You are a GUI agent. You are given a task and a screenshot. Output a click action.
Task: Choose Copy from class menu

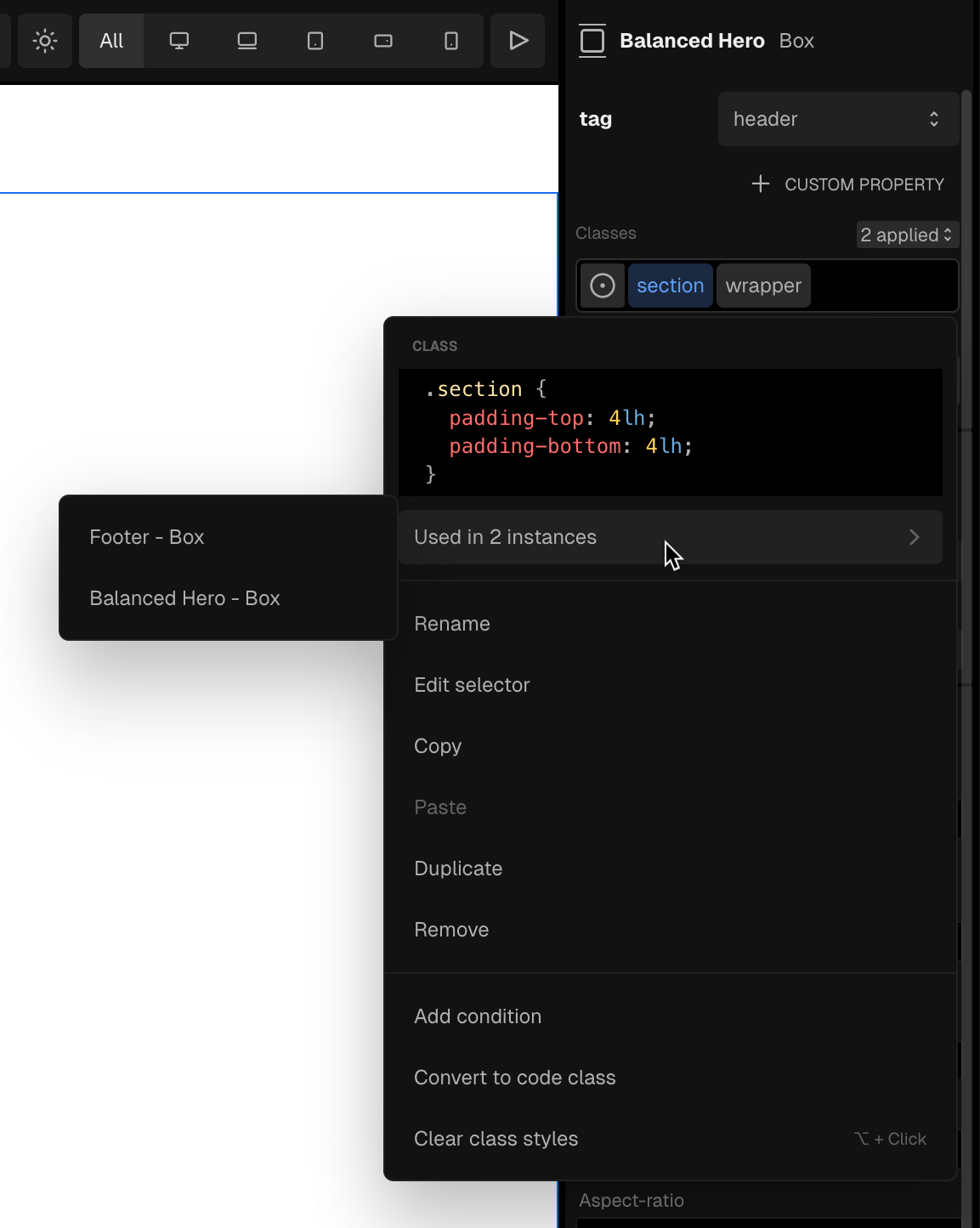tap(671, 746)
